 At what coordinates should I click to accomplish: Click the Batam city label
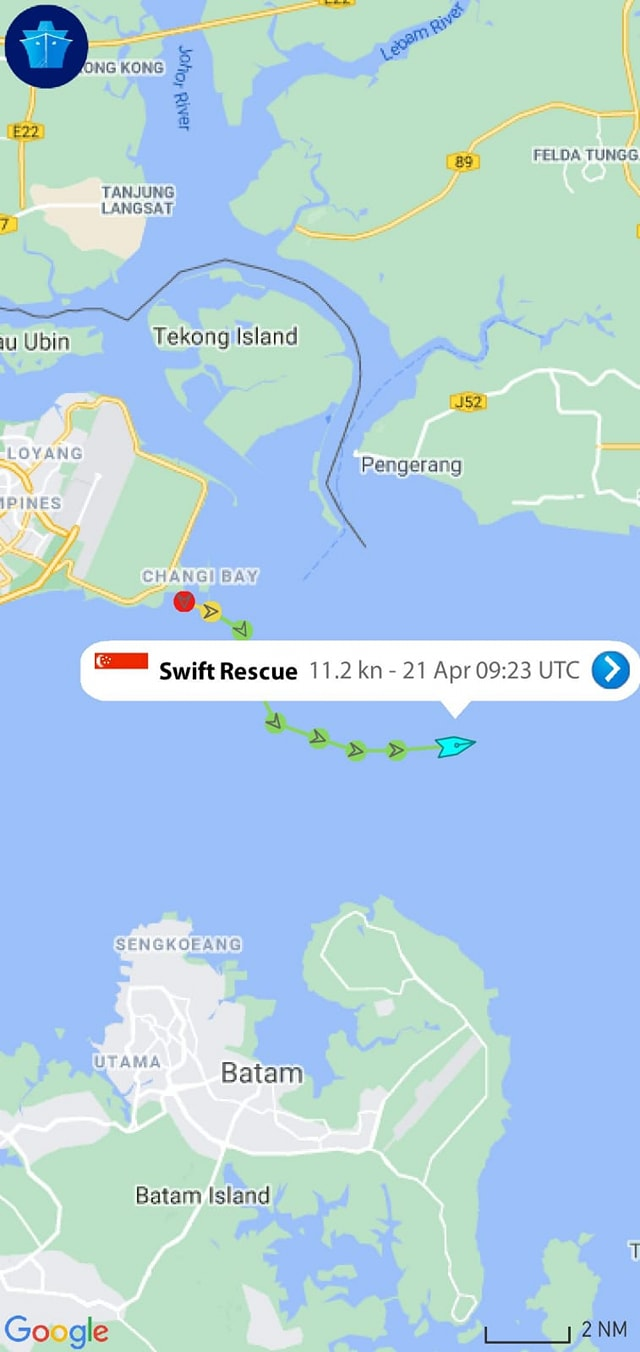coord(261,1073)
